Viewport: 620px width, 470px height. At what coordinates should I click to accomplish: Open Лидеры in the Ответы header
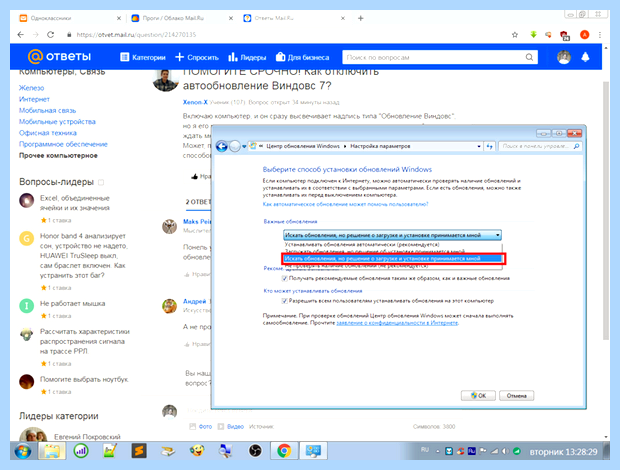[247, 57]
